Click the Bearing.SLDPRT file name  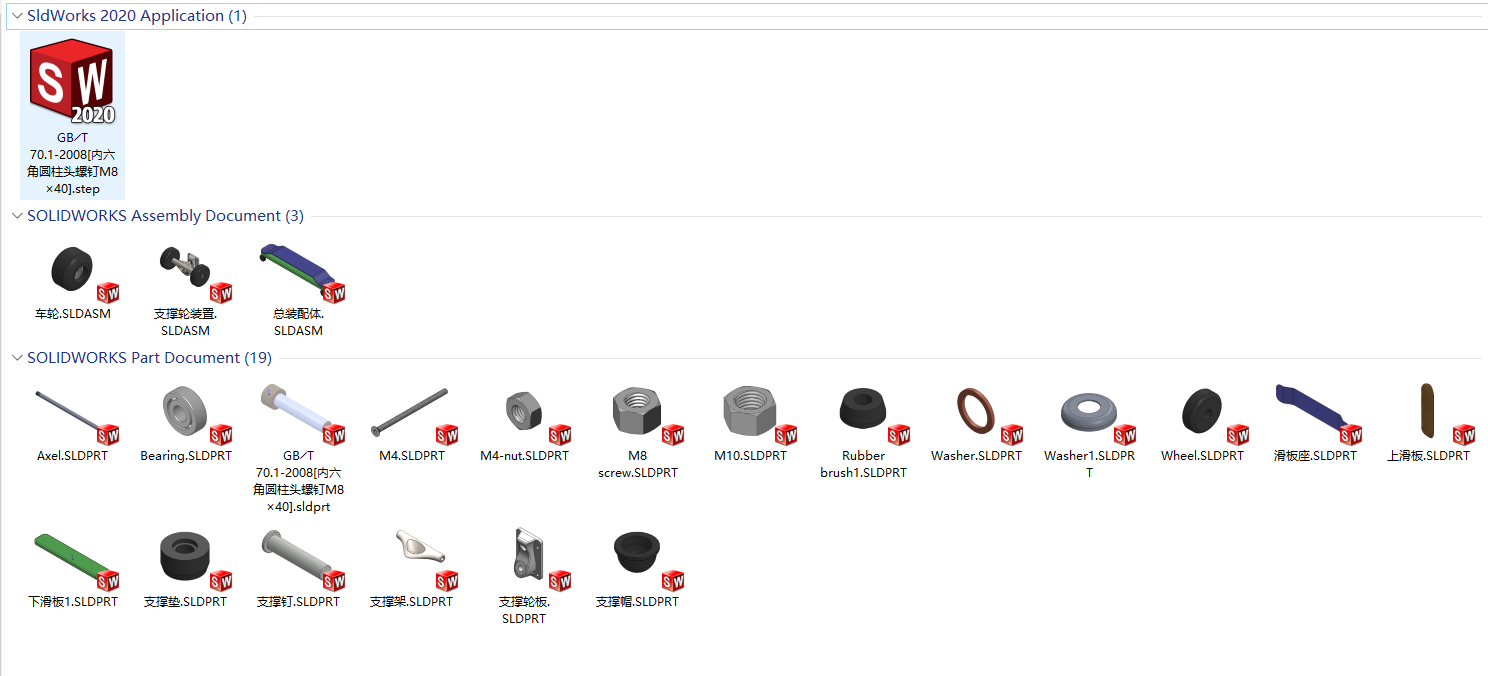click(x=186, y=456)
